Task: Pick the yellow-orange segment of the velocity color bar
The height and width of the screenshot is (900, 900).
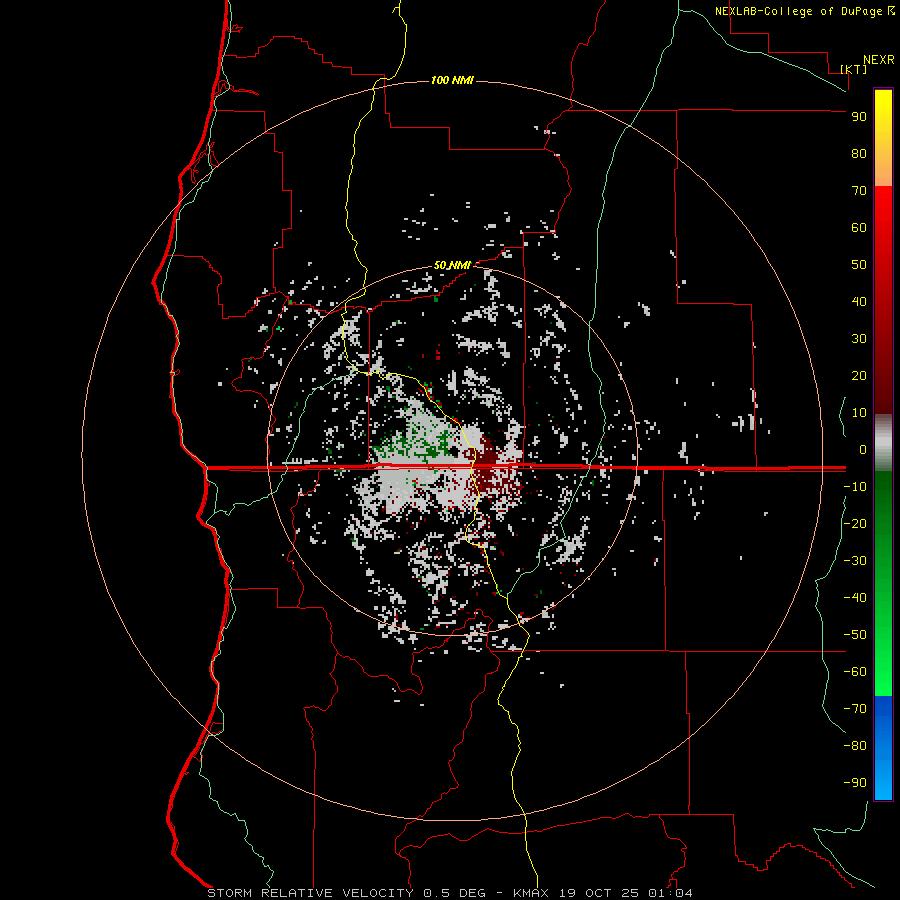Action: (883, 138)
